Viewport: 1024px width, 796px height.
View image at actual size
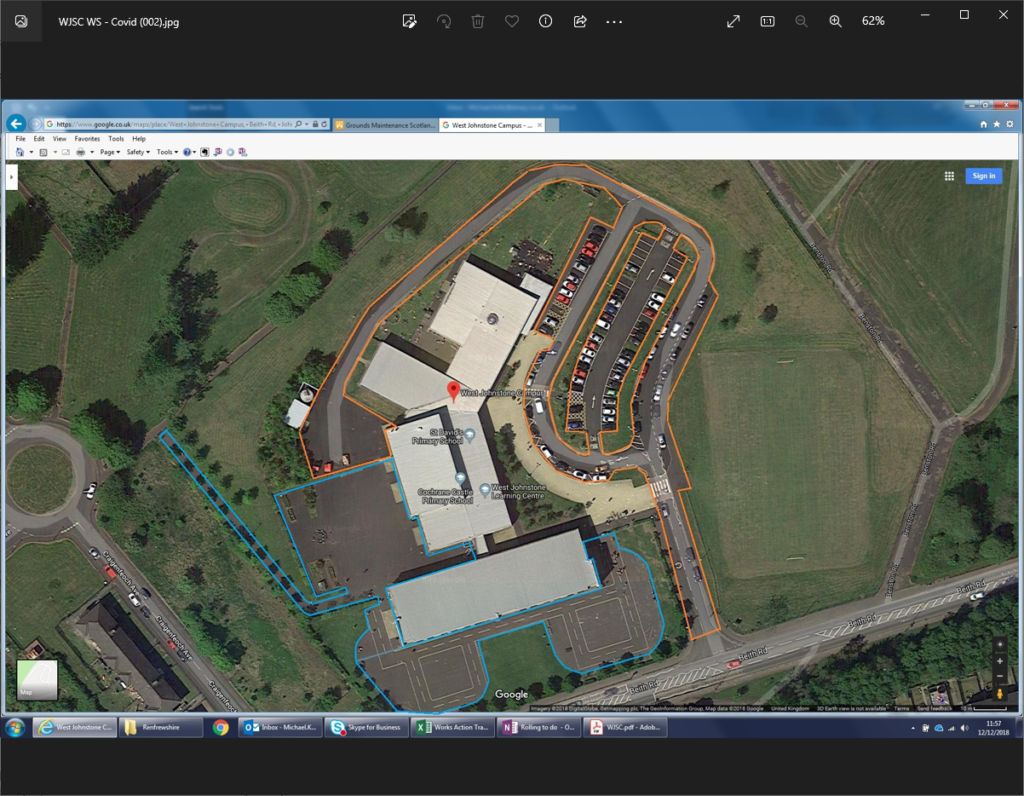(x=767, y=20)
